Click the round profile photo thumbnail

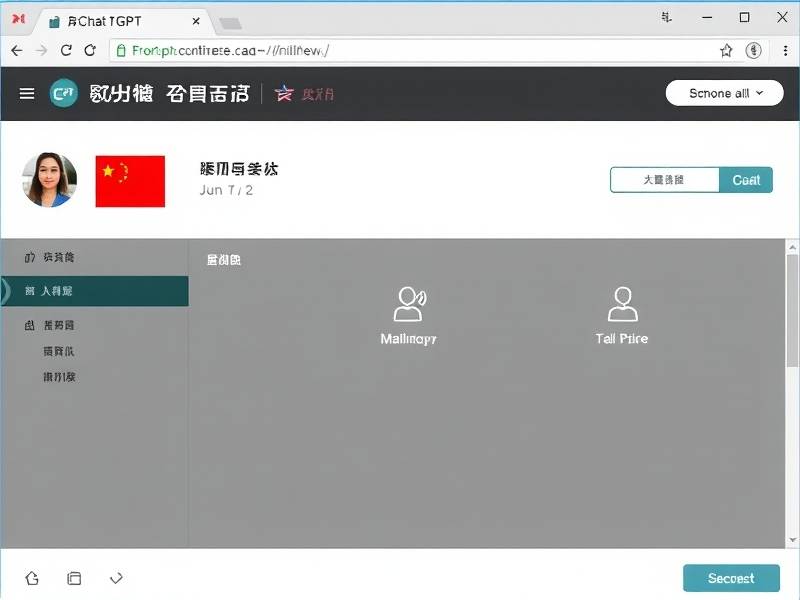point(49,180)
